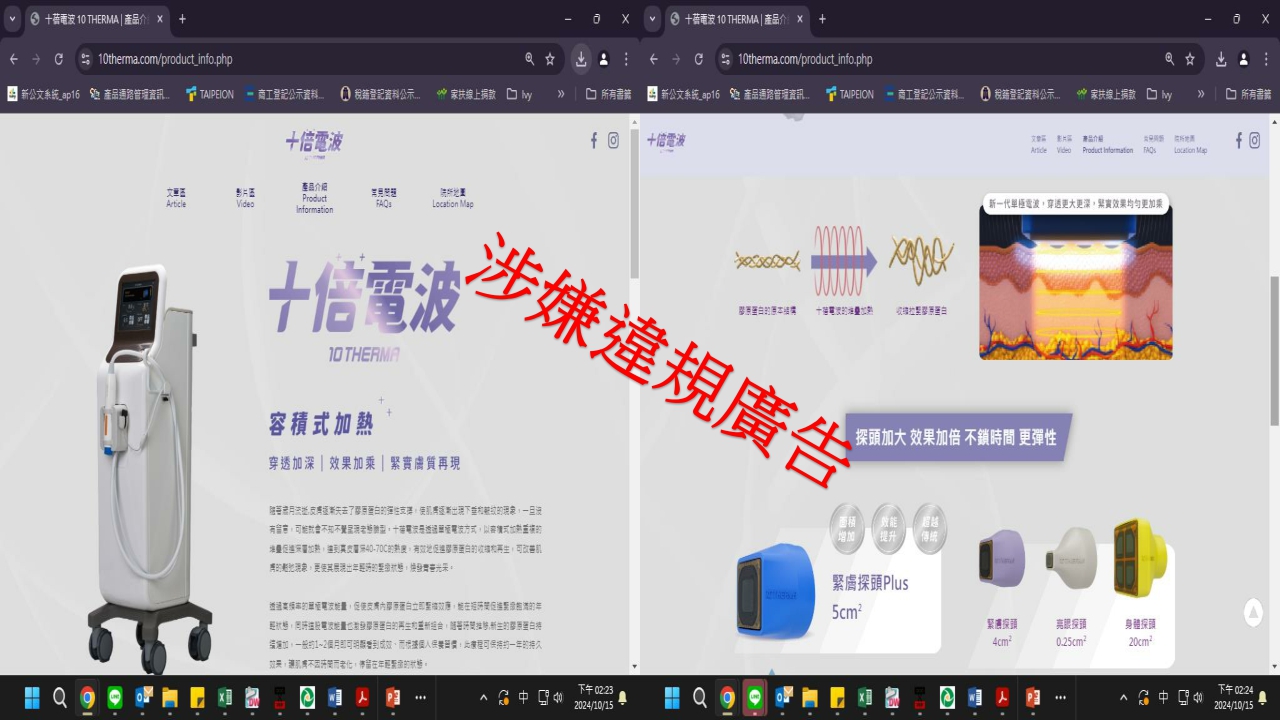1280x720 pixels.
Task: Bookmark the page with the right window's star icon
Action: click(x=1190, y=59)
